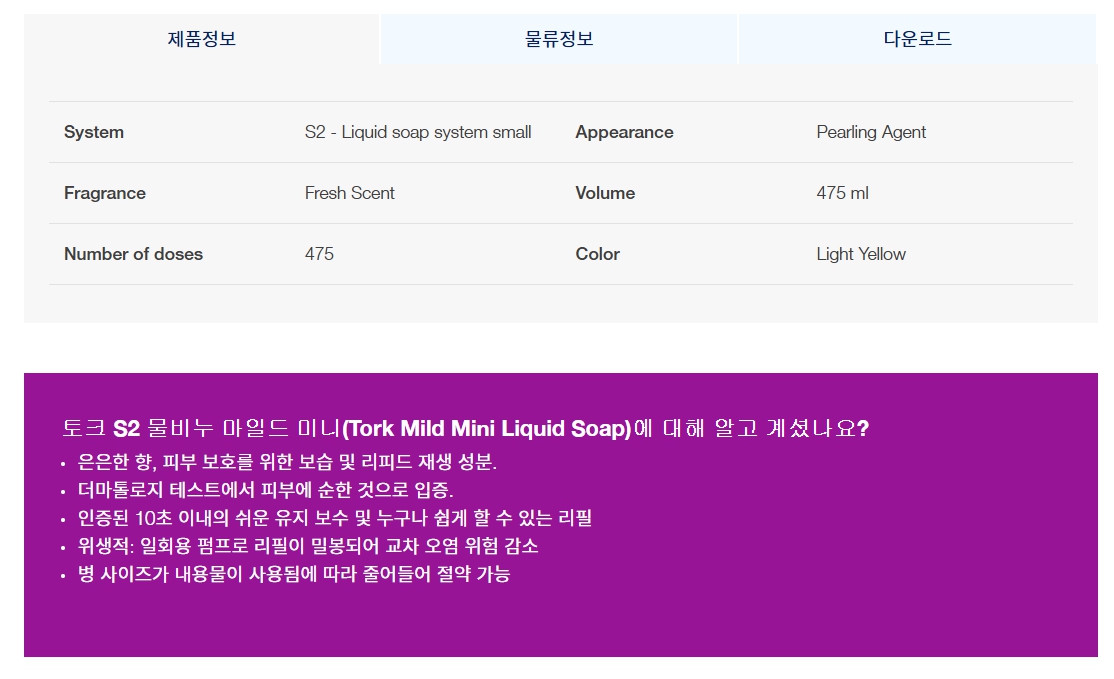This screenshot has height=679, width=1114.
Task: Click the Appearance label
Action: click(x=624, y=132)
